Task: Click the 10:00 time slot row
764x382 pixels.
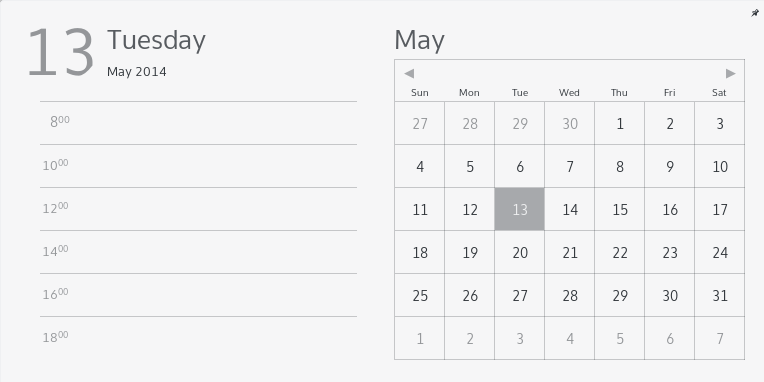Action: pyautogui.click(x=198, y=166)
